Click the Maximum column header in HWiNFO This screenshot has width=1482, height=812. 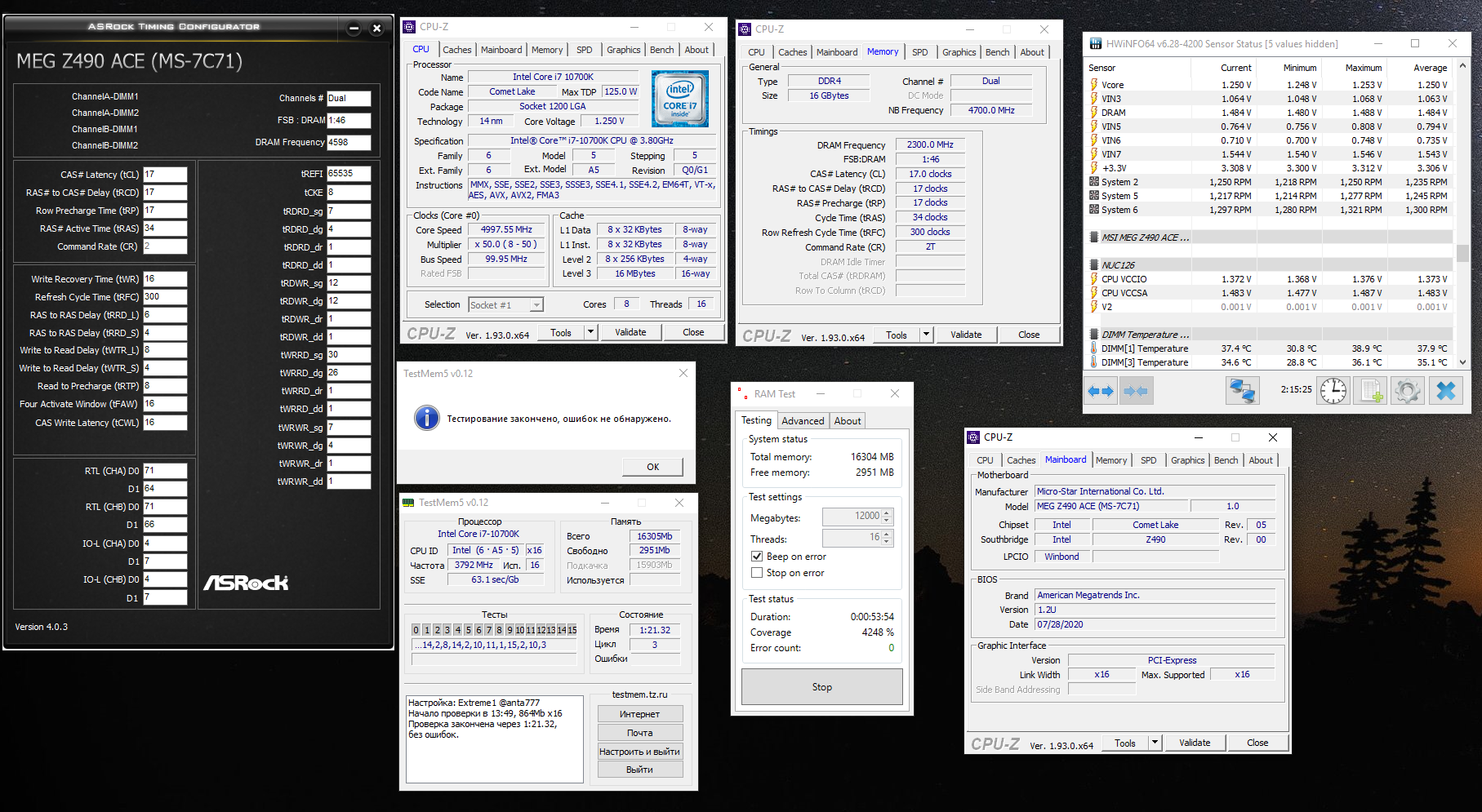click(x=1364, y=68)
